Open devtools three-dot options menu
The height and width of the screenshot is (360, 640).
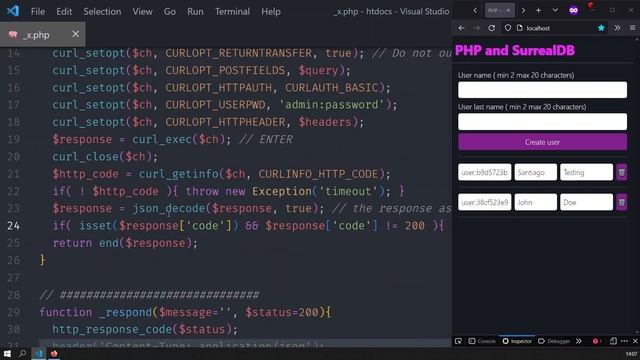pyautogui.click(x=624, y=341)
